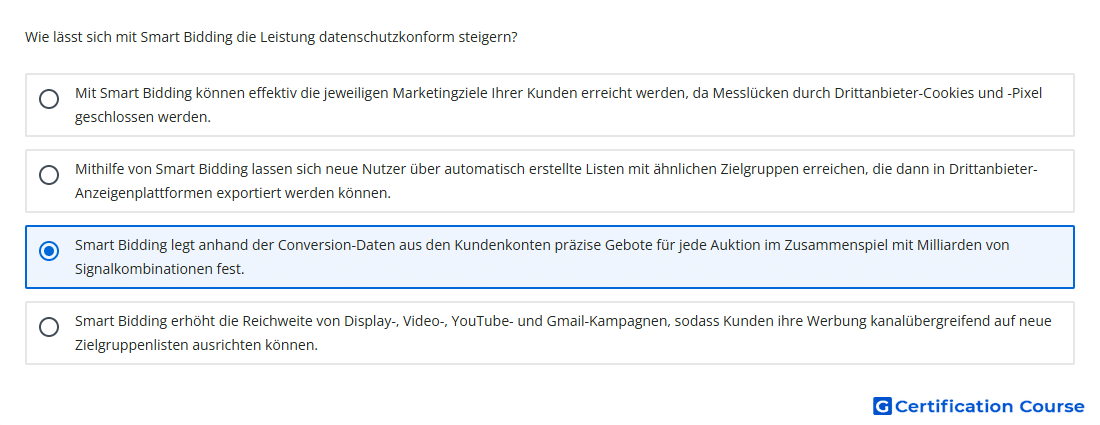1100x425 pixels.
Task: Click the 'Certification Course' text link
Action: [x=989, y=406]
